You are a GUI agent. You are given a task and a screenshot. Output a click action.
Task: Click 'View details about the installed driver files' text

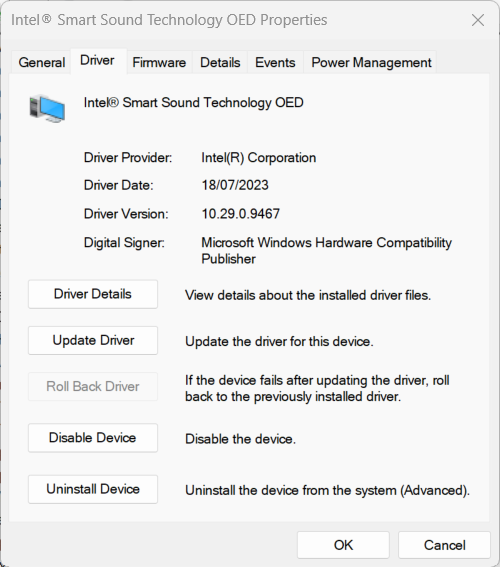point(308,295)
